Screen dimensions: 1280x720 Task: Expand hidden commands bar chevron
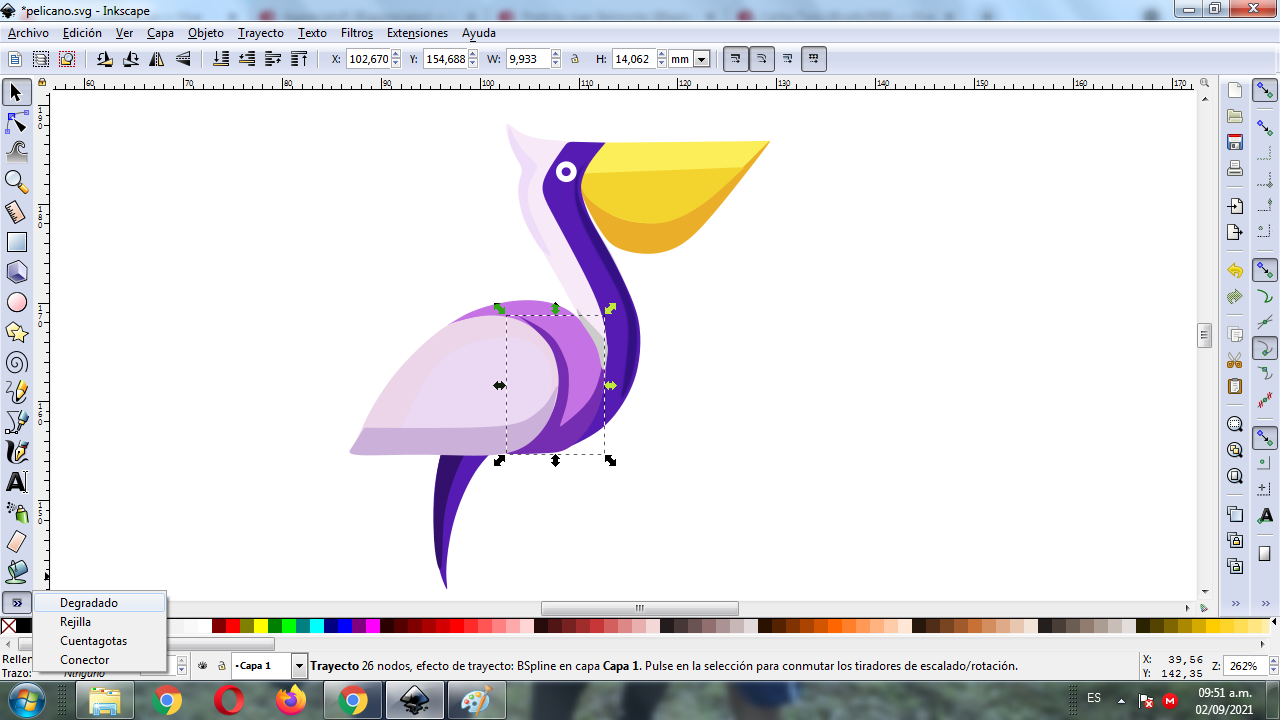[1236, 603]
